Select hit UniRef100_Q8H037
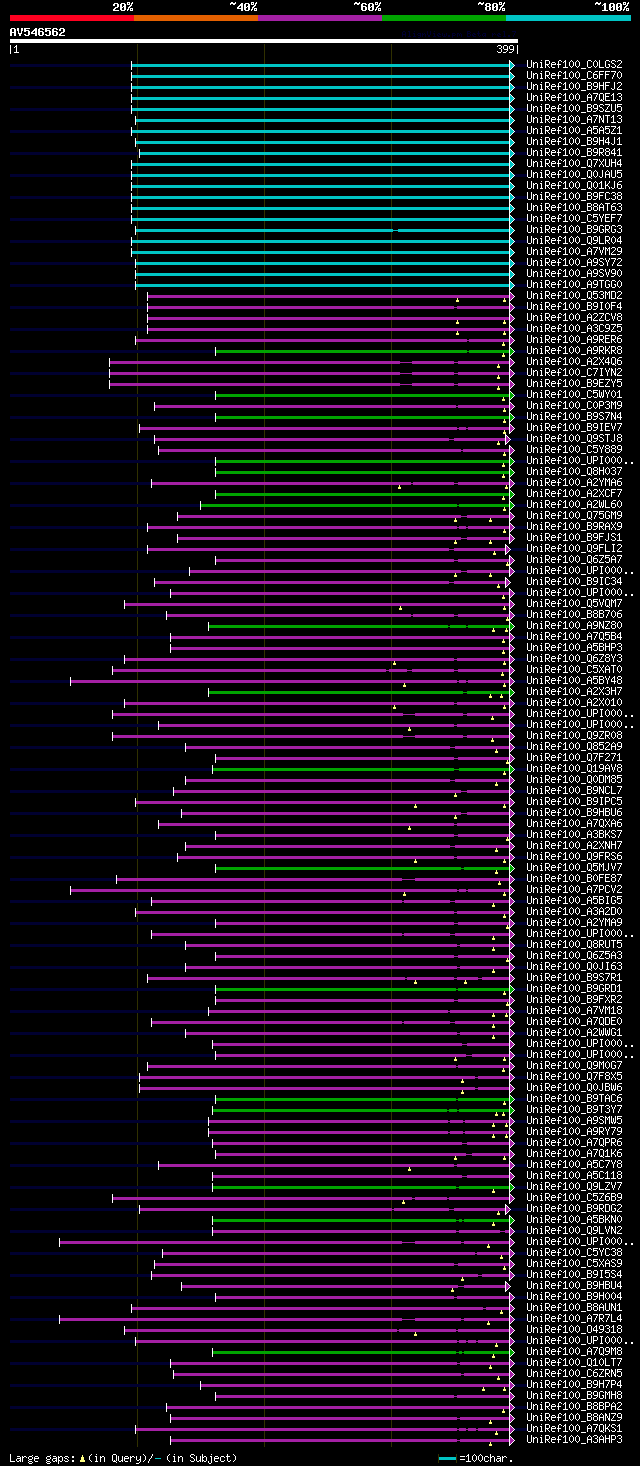The width and height of the screenshot is (640, 1466). coord(573,472)
